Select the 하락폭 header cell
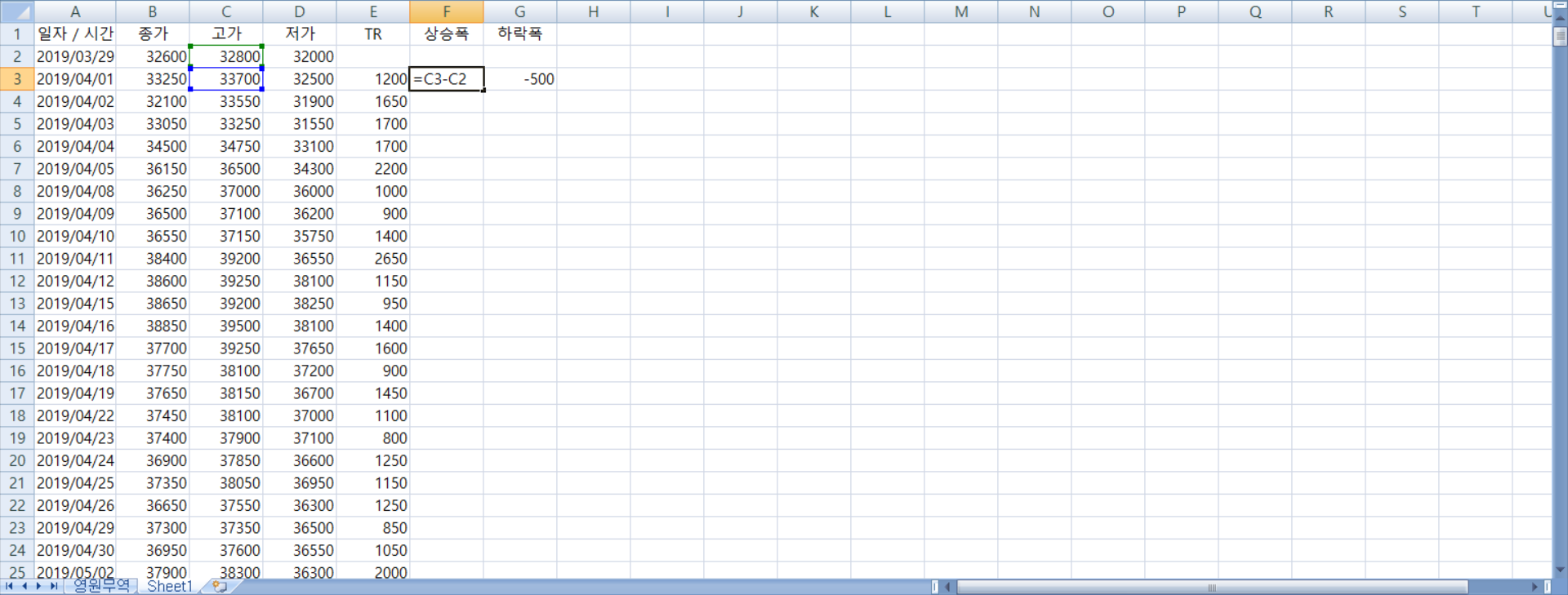 coord(520,33)
